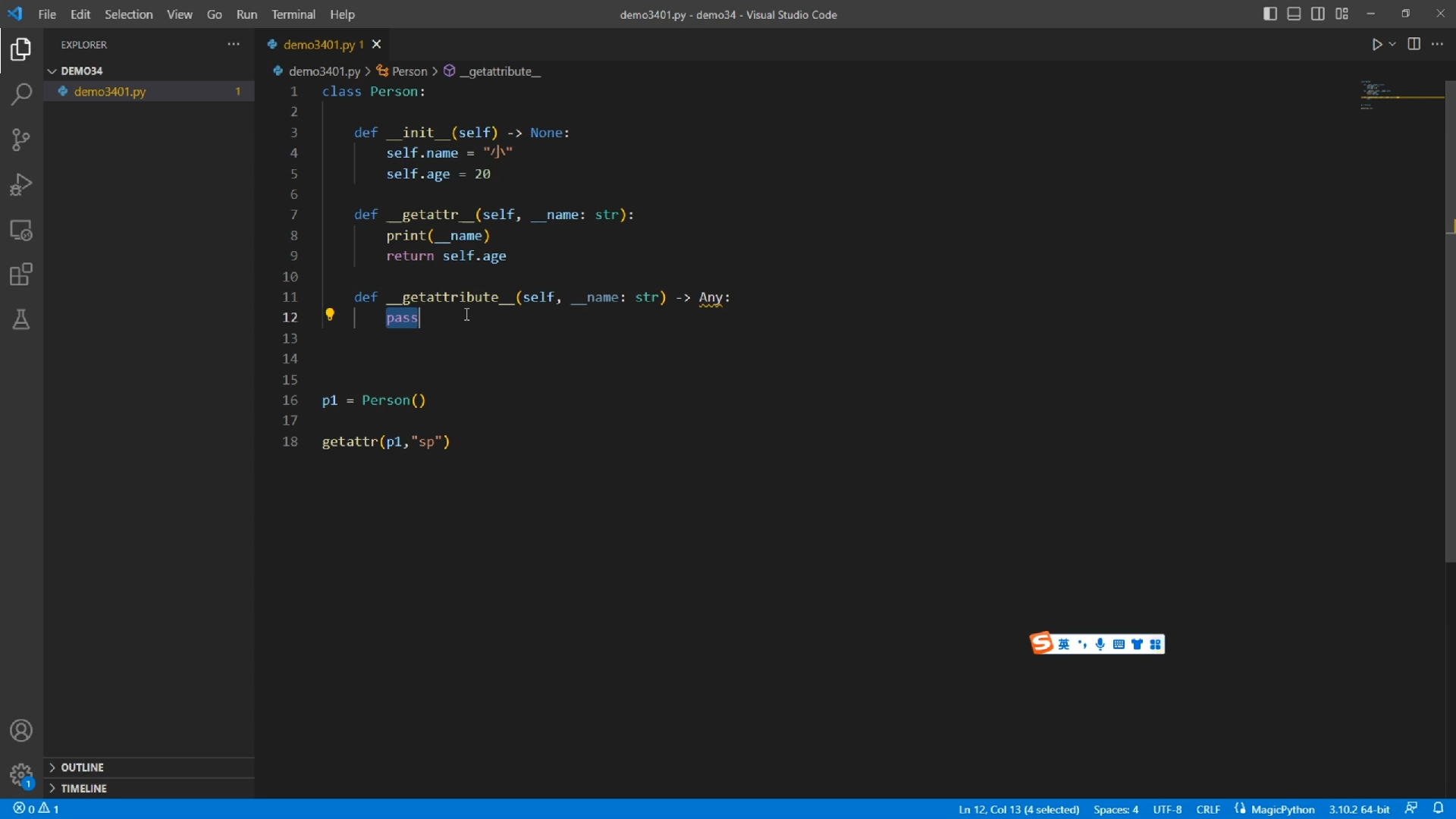Open the Testing flask icon
Image resolution: width=1456 pixels, height=819 pixels.
coord(21,319)
